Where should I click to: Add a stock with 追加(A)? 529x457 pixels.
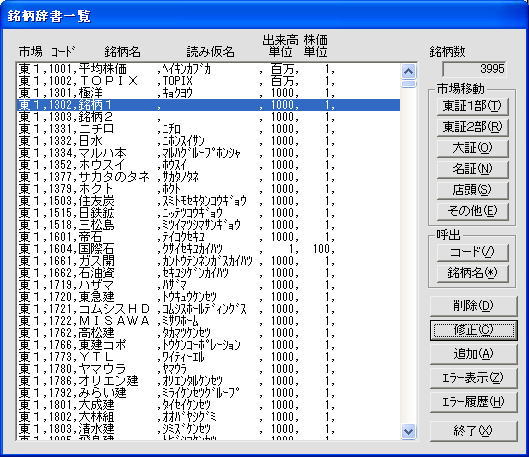tap(473, 354)
